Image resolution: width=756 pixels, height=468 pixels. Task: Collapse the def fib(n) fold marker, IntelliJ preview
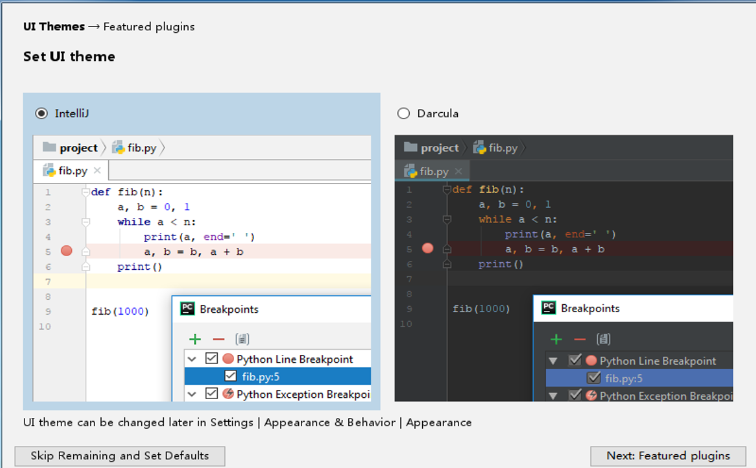86,192
